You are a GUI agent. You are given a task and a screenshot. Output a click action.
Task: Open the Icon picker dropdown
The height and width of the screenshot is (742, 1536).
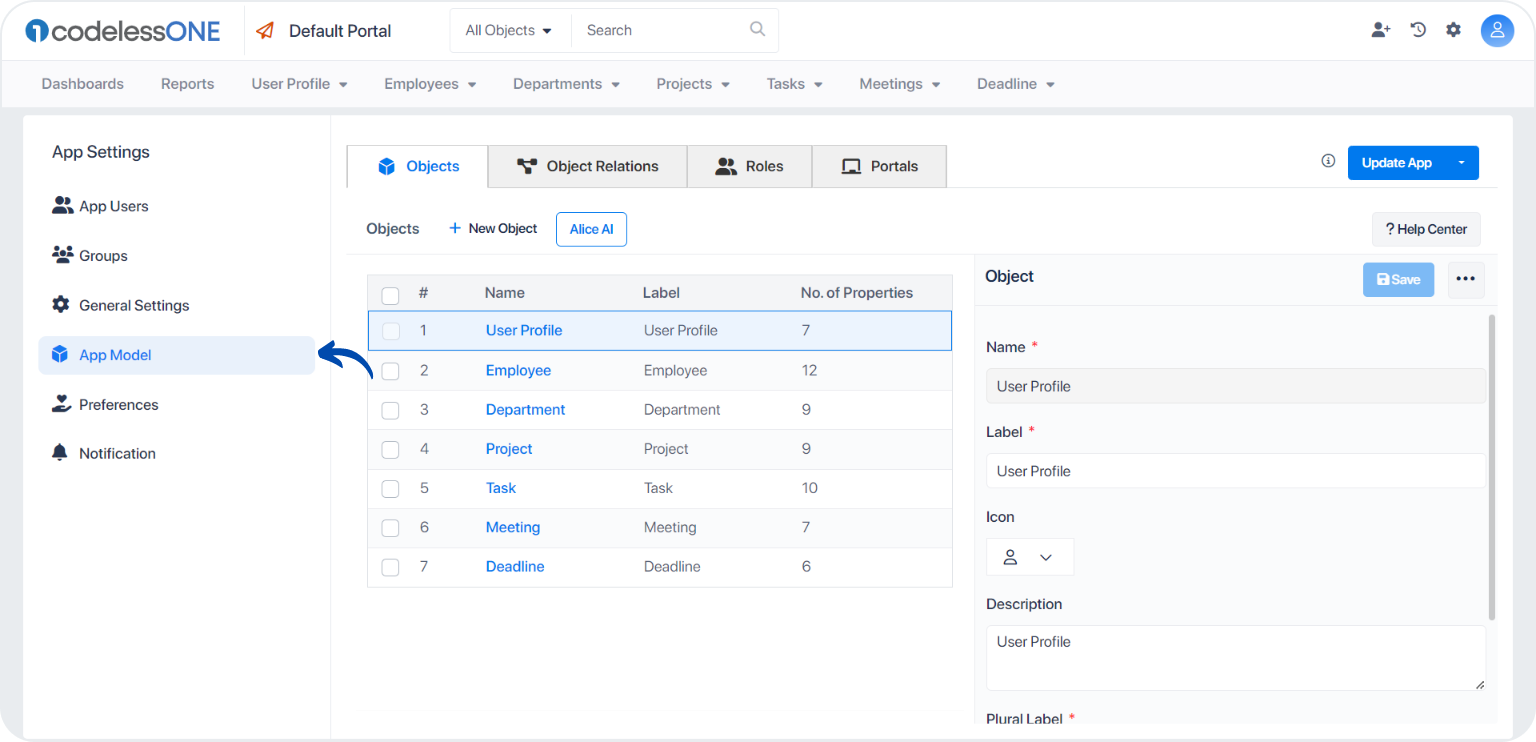pyautogui.click(x=1030, y=557)
